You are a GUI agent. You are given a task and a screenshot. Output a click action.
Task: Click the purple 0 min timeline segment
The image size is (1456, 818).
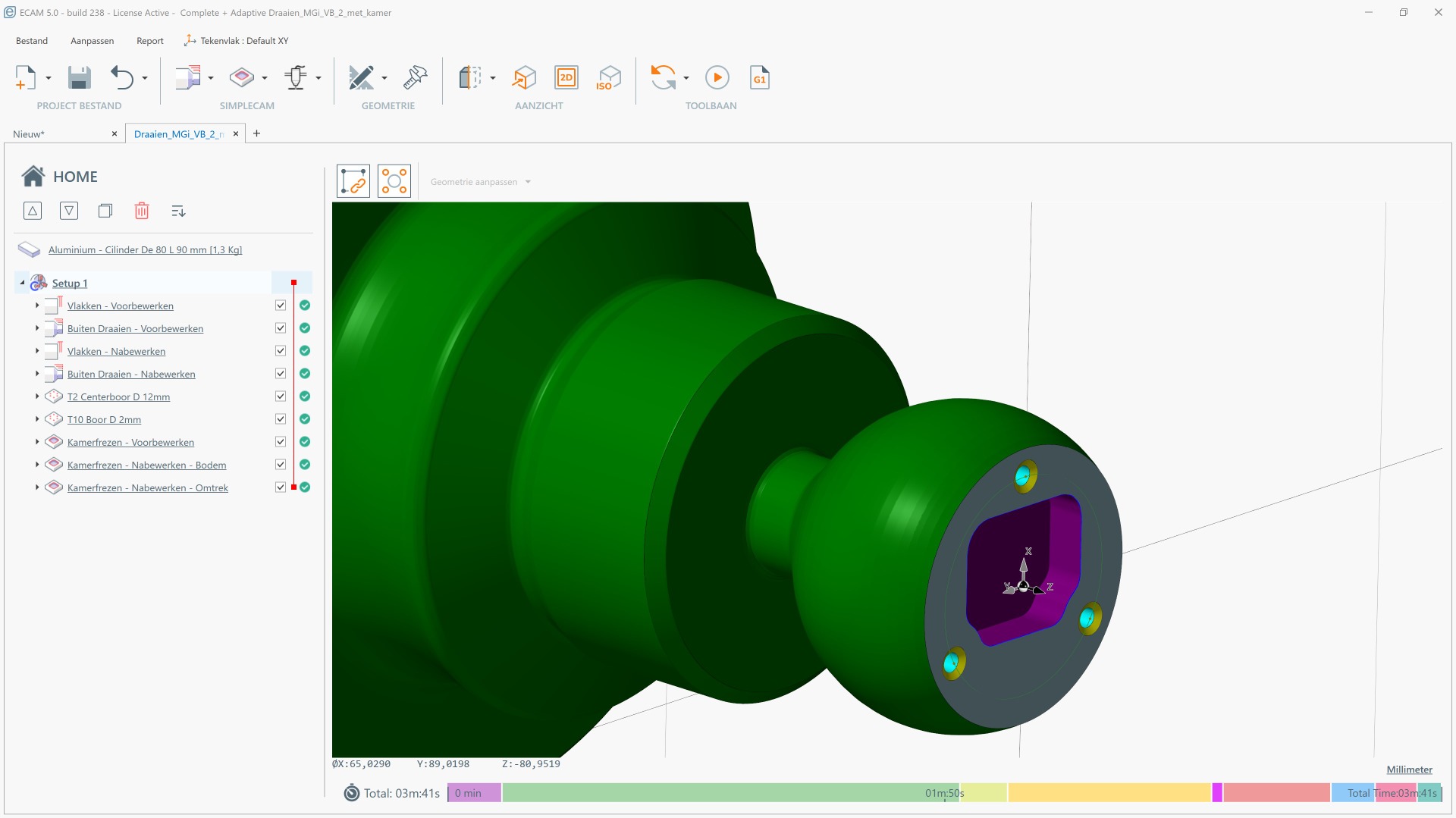pyautogui.click(x=474, y=793)
